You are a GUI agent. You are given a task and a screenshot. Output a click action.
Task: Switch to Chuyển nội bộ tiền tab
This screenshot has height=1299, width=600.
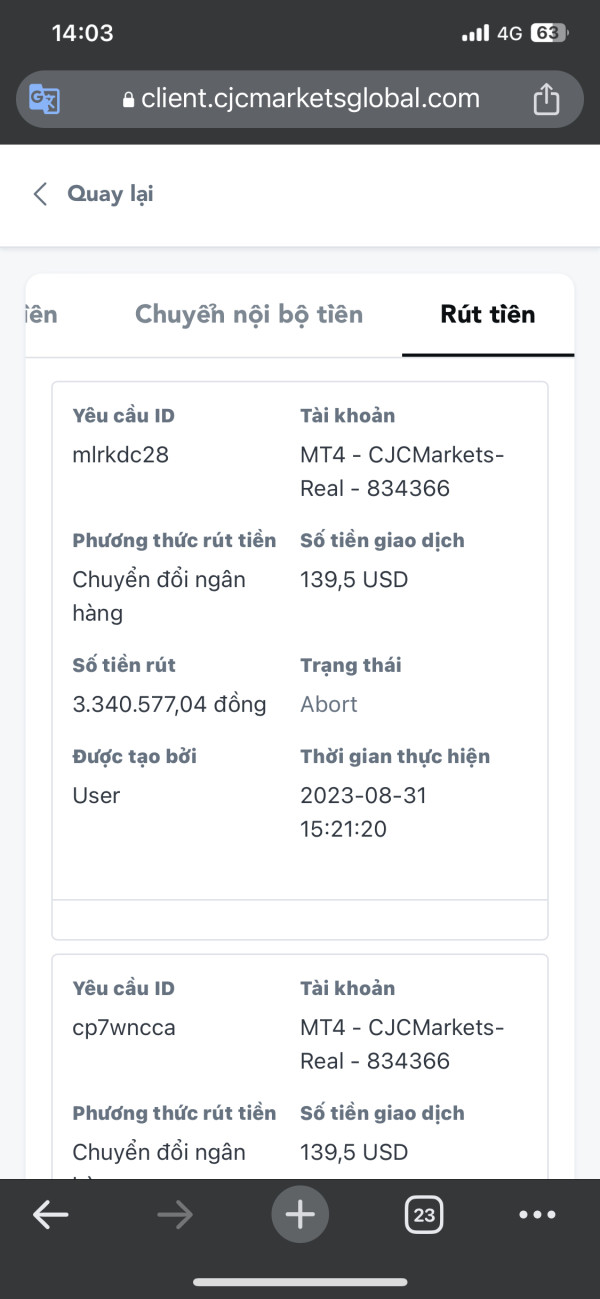249,315
